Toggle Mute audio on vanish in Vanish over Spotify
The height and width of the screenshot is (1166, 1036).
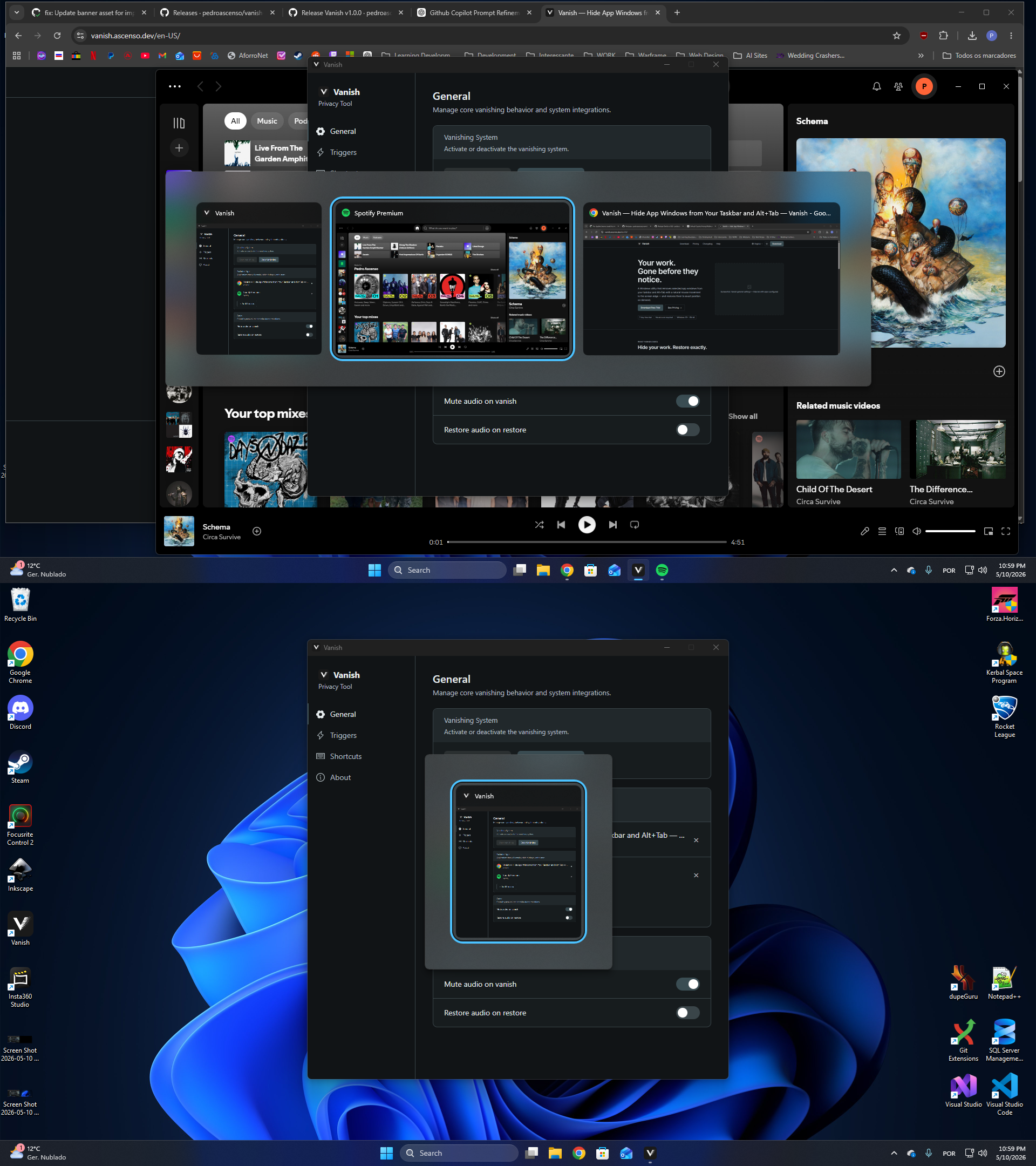pyautogui.click(x=687, y=401)
